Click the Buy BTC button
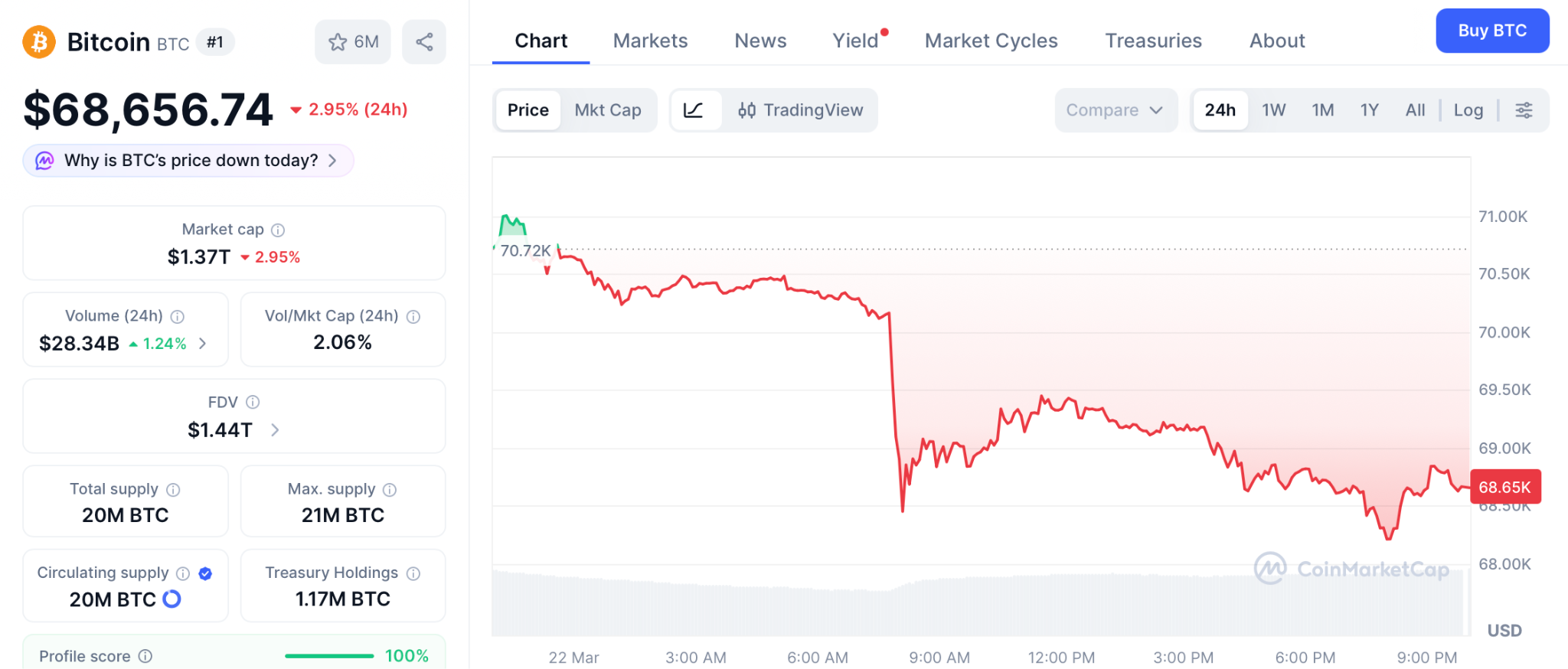Screen dimensions: 1568x669 point(1491,31)
